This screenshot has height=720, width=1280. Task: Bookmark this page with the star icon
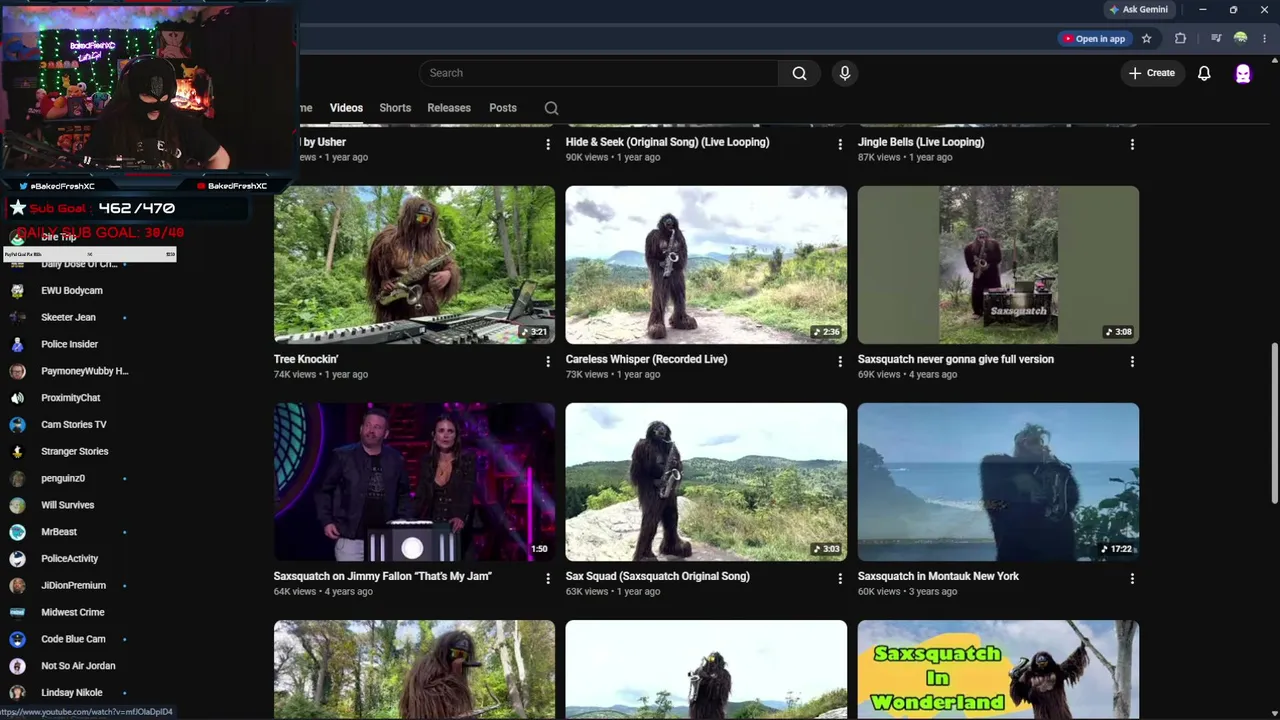point(1147,39)
